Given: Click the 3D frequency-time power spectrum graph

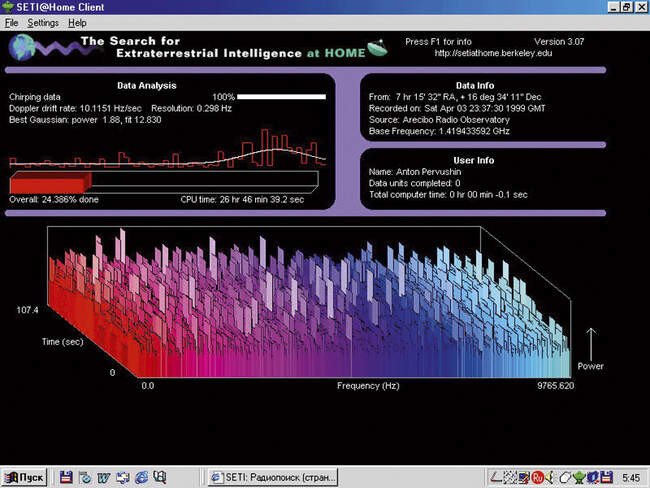Looking at the screenshot, I should click(x=309, y=302).
